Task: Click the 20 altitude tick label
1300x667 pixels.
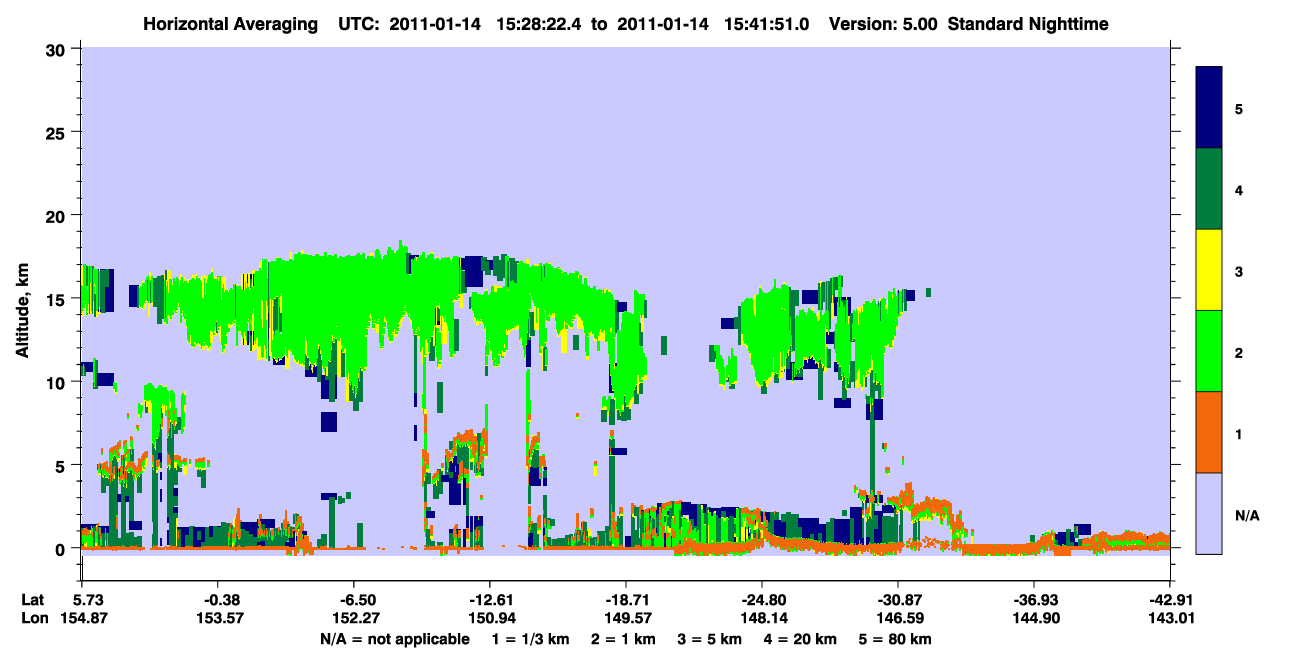Action: [x=58, y=215]
